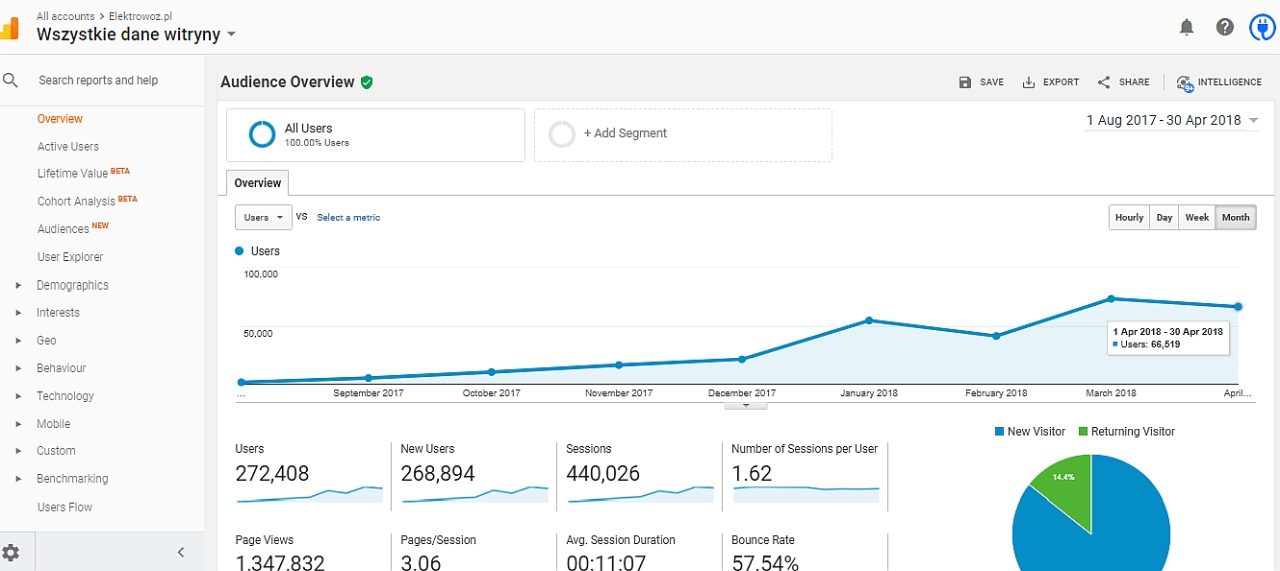
Task: Open the User Explorer report
Action: pyautogui.click(x=70, y=257)
